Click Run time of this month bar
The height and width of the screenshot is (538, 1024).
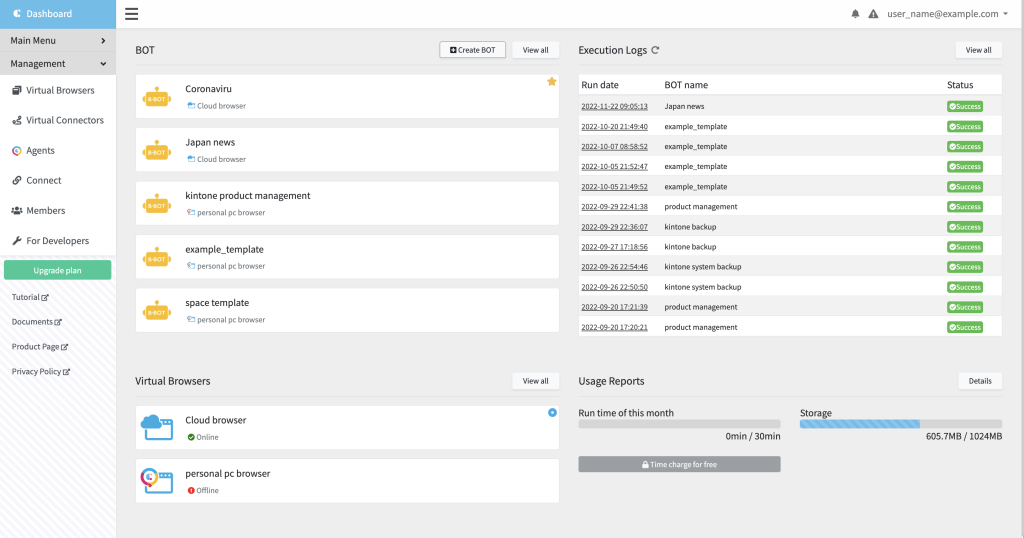point(679,424)
